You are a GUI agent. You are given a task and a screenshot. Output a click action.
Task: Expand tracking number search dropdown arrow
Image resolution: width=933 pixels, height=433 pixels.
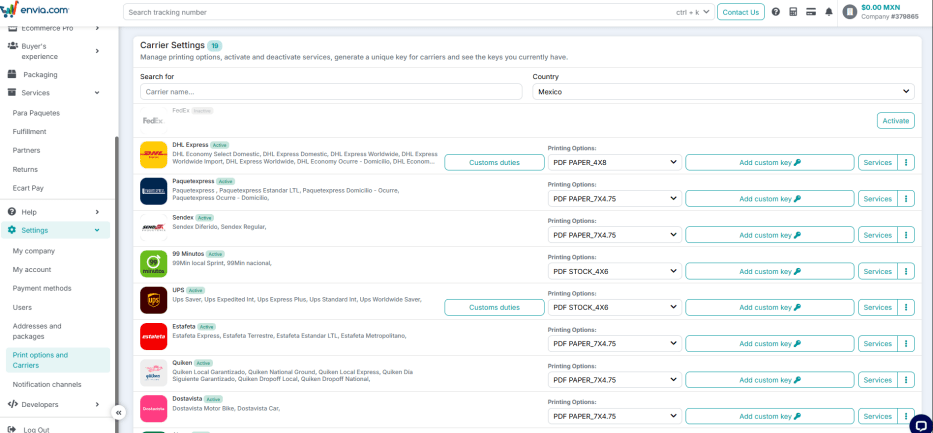[707, 12]
